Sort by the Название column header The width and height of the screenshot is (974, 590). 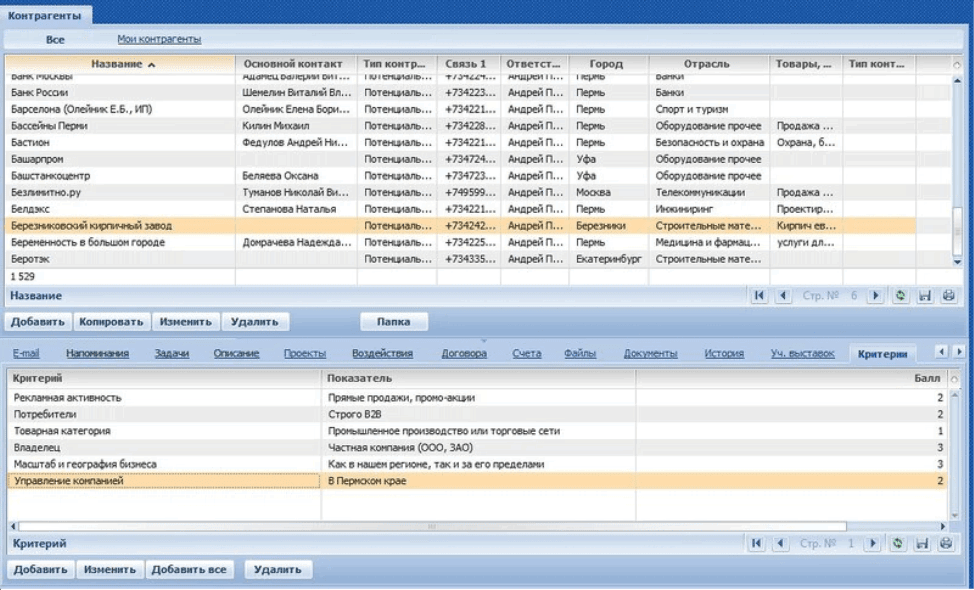point(123,64)
